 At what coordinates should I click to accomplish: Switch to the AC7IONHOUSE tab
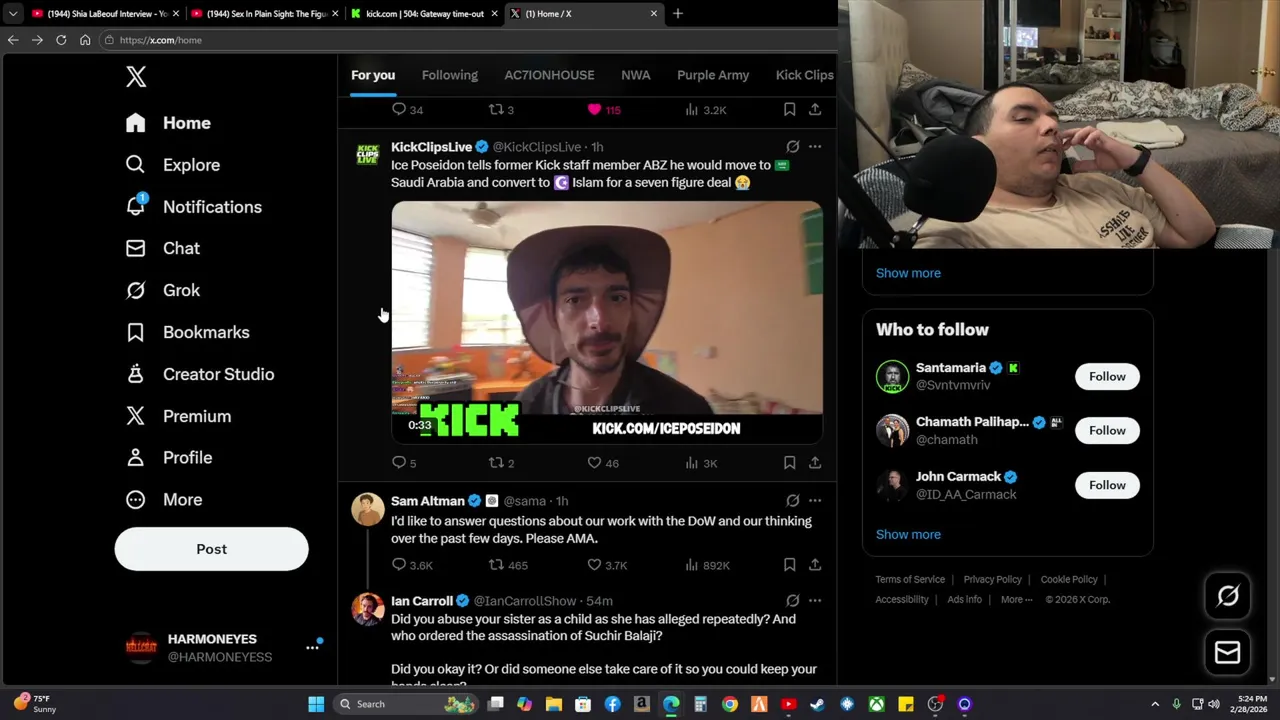(549, 75)
